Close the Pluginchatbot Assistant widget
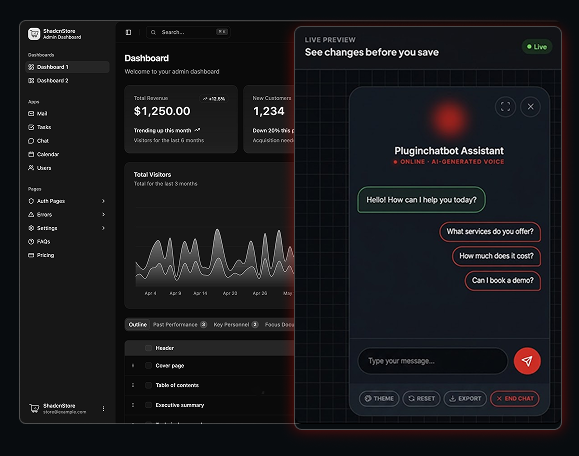This screenshot has width=579, height=456. 531,107
